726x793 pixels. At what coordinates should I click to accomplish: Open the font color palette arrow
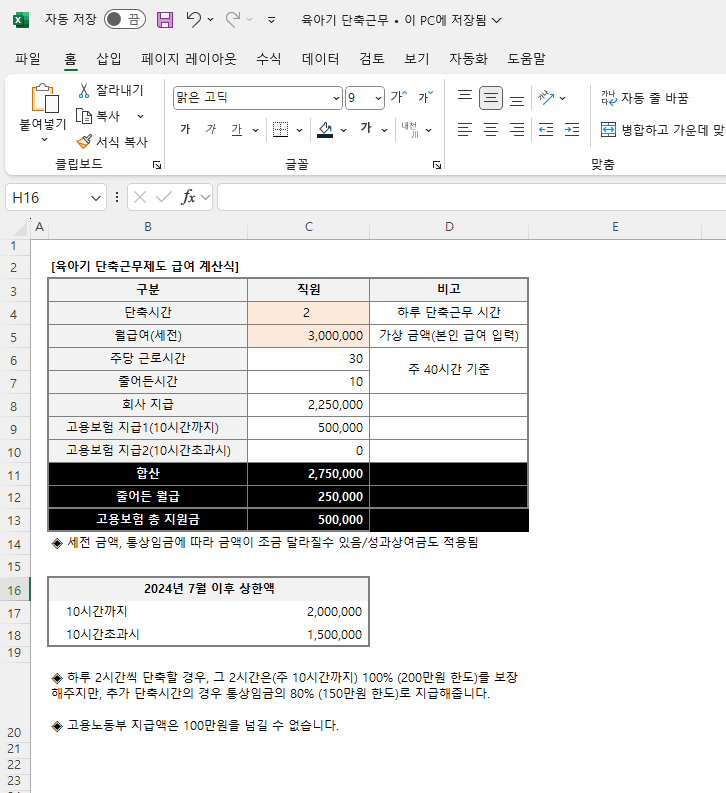click(x=385, y=130)
